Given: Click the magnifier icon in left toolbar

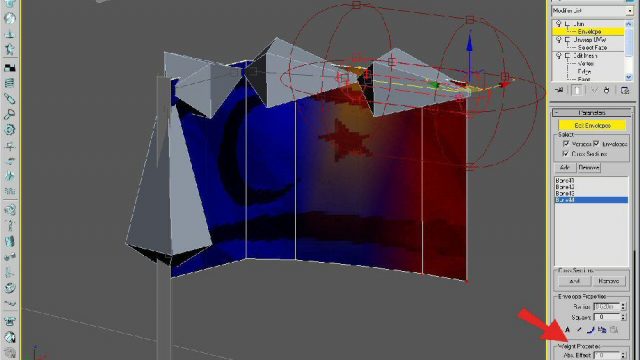Looking at the screenshot, I should pyautogui.click(x=10, y=114).
